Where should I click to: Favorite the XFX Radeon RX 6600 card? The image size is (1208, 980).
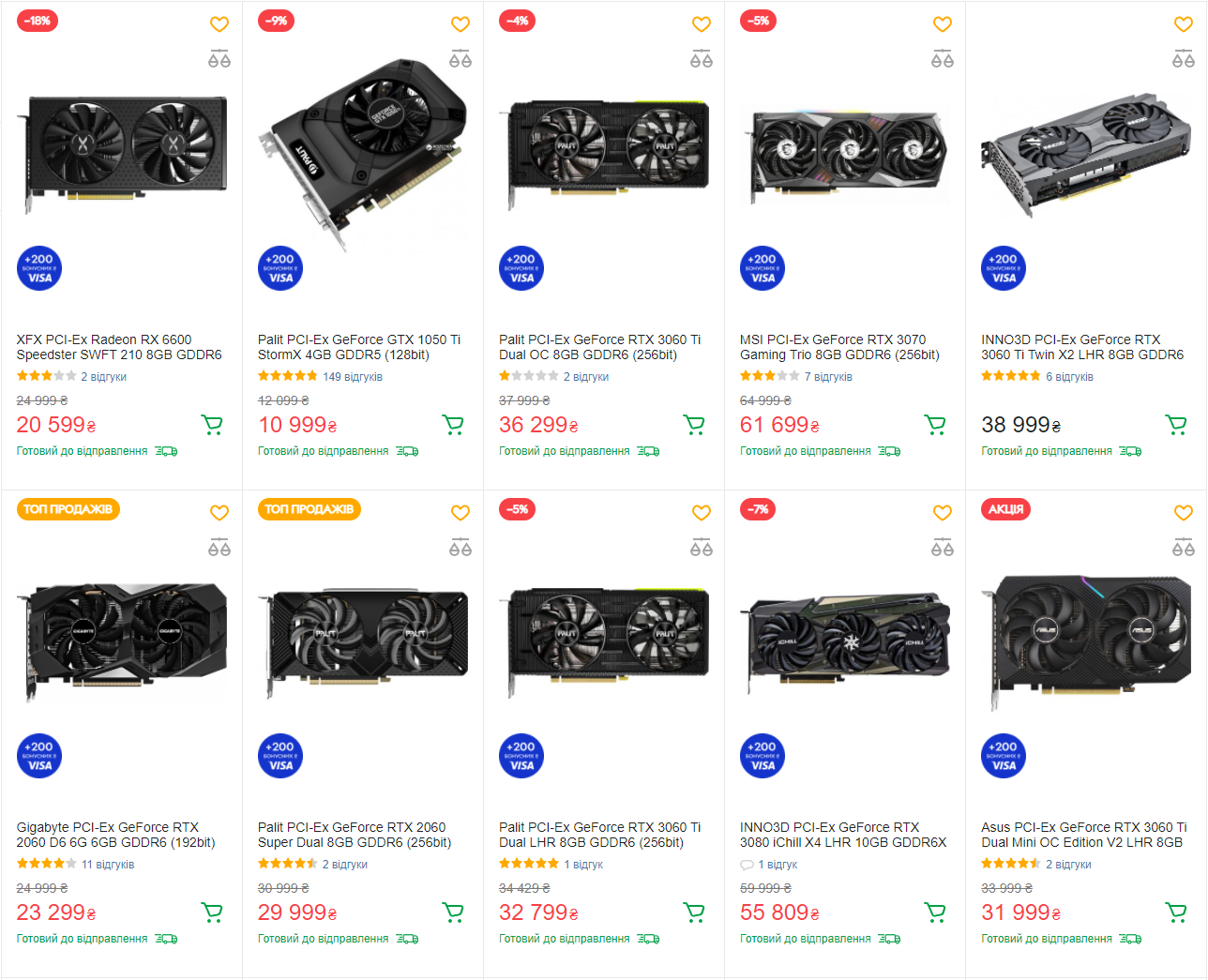pos(219,24)
